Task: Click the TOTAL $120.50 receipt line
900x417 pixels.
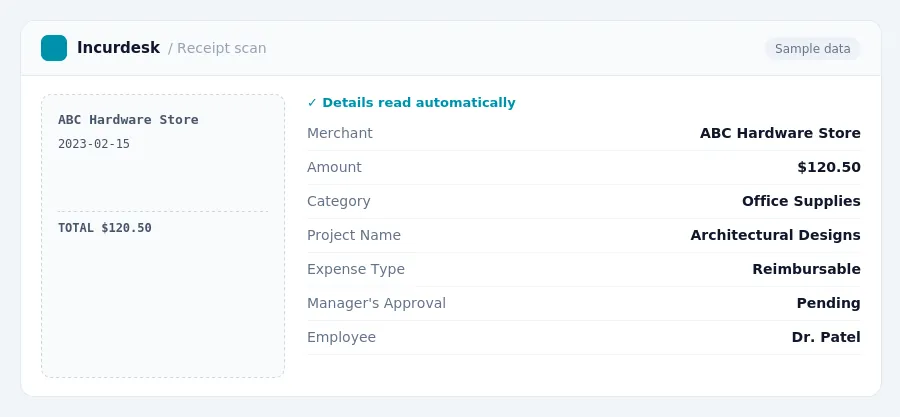Action: 104,228
